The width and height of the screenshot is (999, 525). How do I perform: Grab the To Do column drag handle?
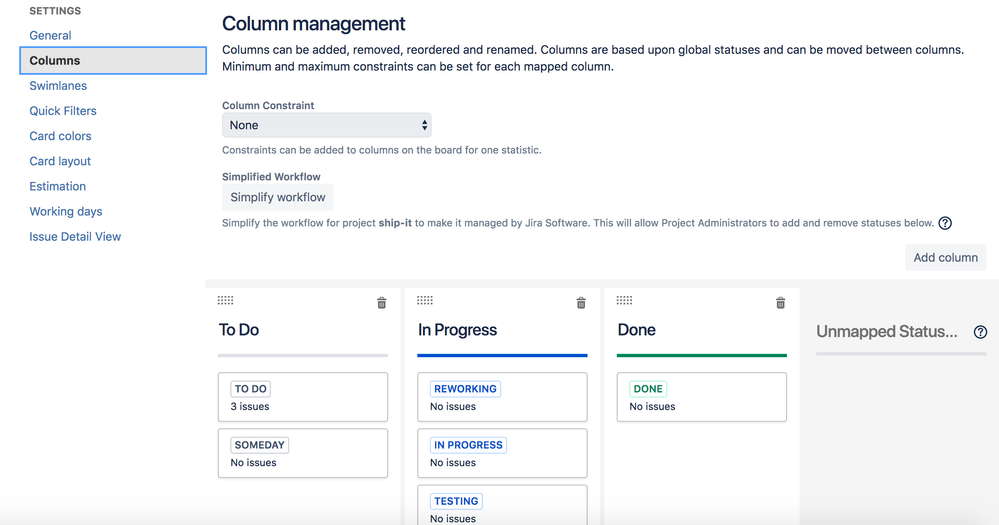tap(225, 300)
